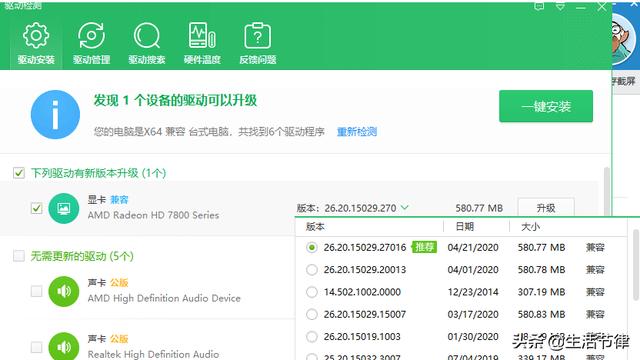Check the Realtek High Definition Audio checkbox
The width and height of the screenshot is (640, 360).
click(37, 347)
